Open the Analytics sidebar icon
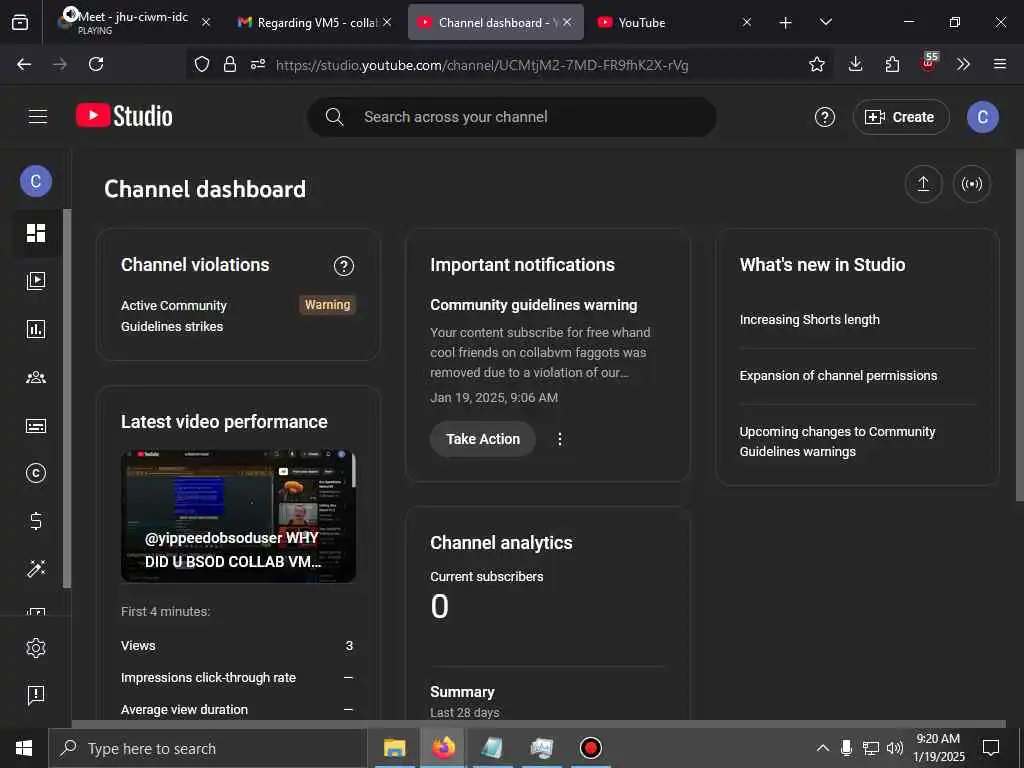This screenshot has height=768, width=1024. [x=36, y=329]
